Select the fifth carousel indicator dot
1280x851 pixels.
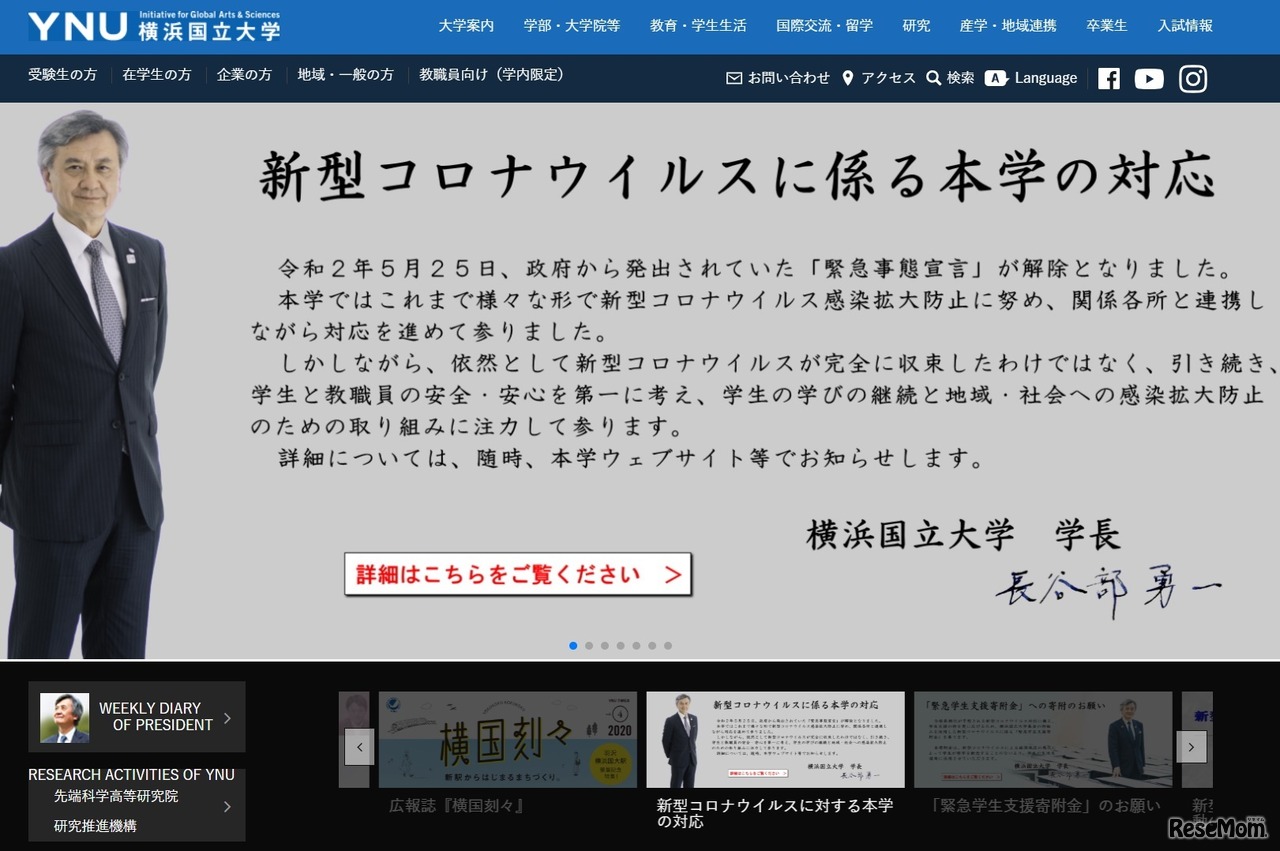636,646
